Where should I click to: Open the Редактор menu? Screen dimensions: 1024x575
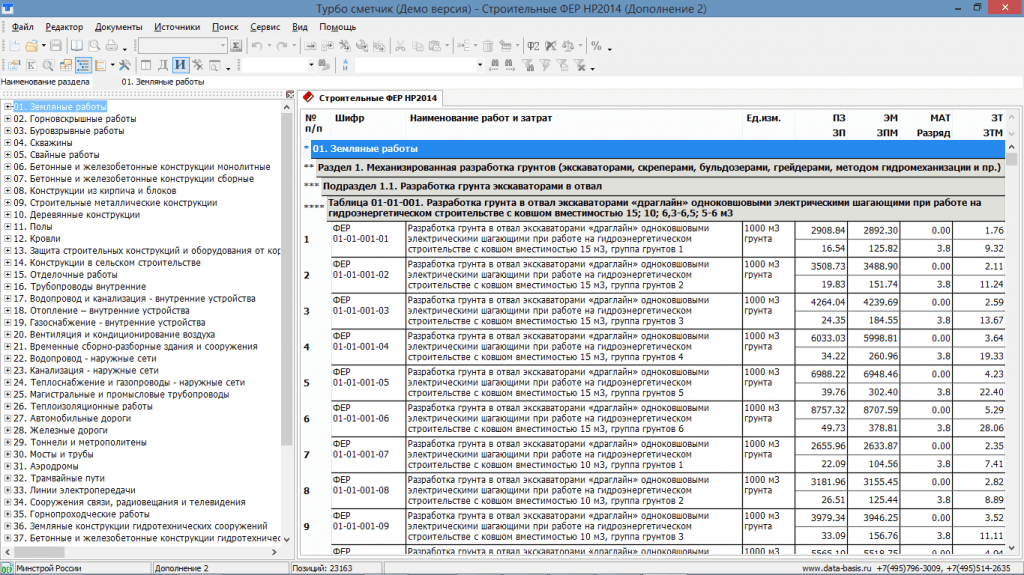pyautogui.click(x=64, y=27)
